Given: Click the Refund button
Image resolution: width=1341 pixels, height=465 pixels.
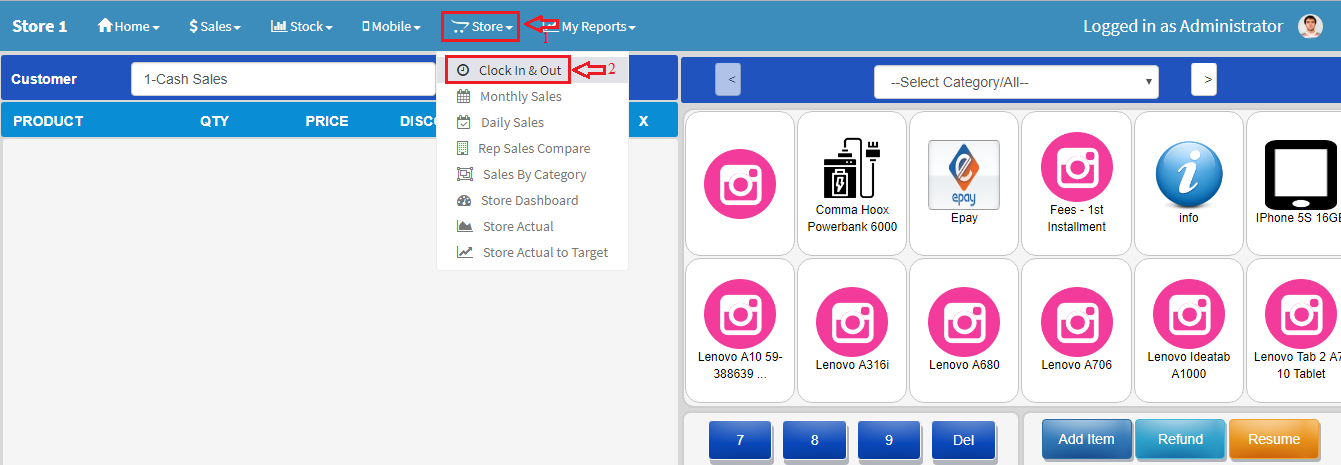Looking at the screenshot, I should click(1180, 439).
